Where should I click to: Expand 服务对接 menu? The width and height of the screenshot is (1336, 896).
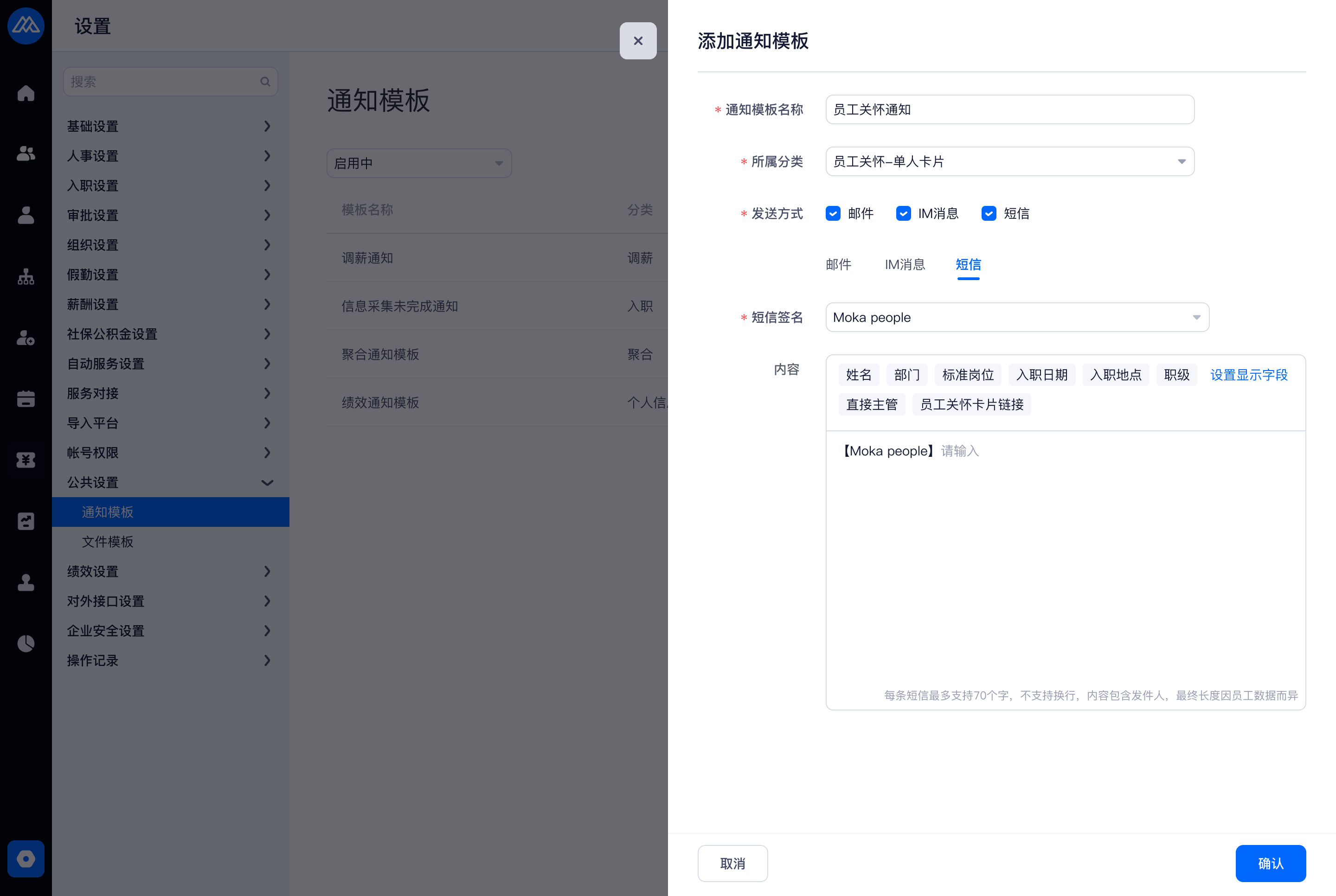tap(170, 393)
